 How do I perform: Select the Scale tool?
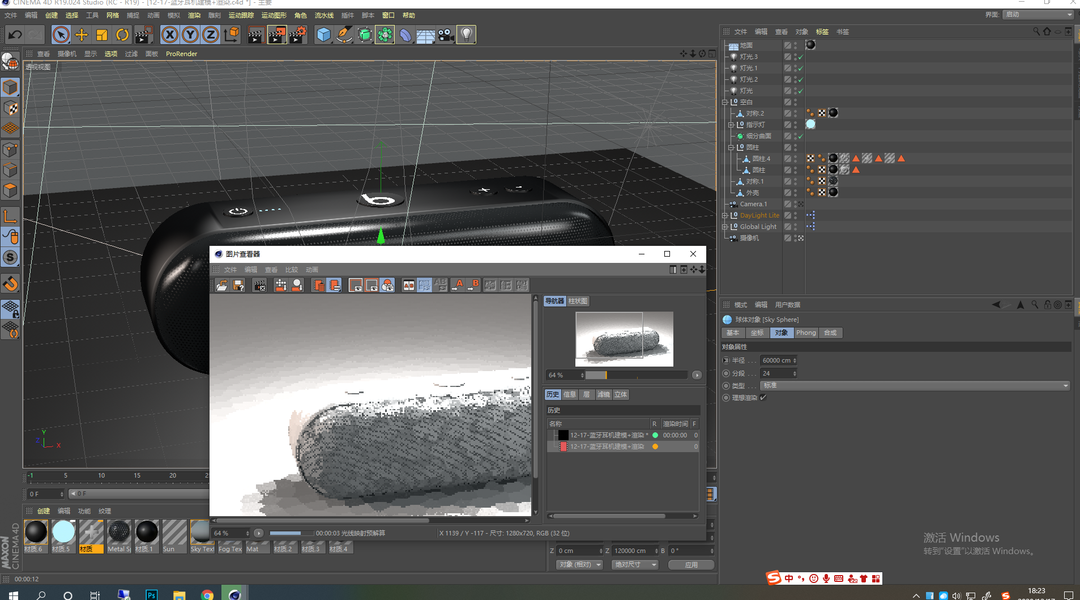pyautogui.click(x=102, y=34)
